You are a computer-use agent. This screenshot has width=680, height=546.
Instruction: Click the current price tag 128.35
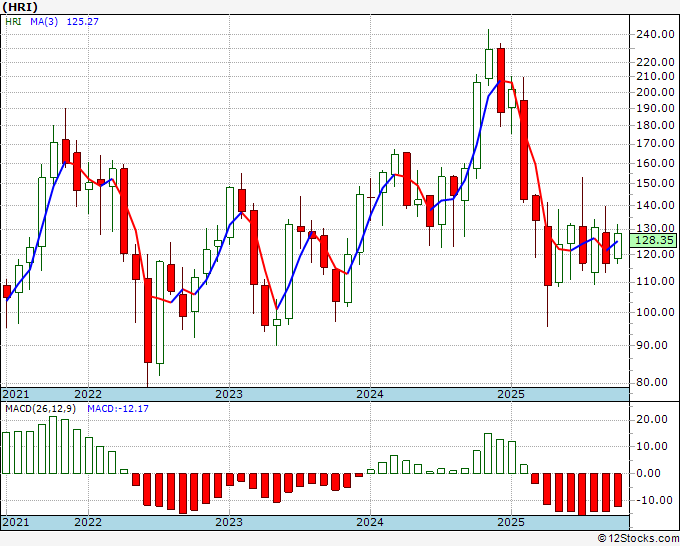click(x=655, y=240)
